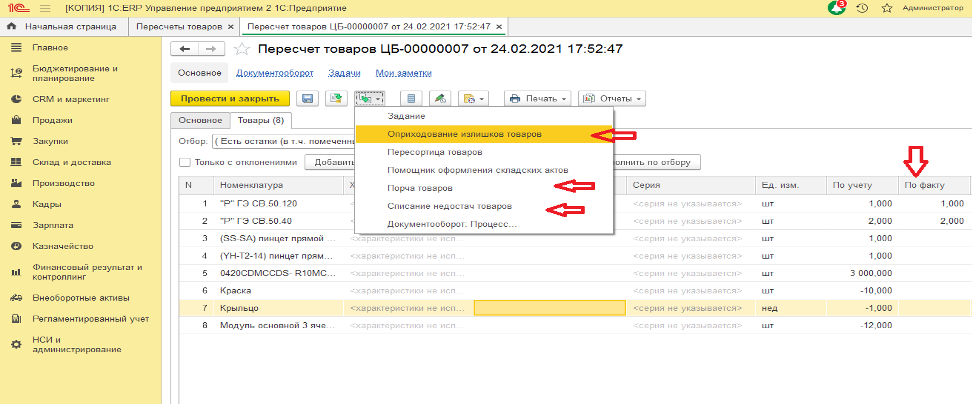Screen dimensions: 972x404
Task: Go forward with the right arrow button
Action: point(211,49)
